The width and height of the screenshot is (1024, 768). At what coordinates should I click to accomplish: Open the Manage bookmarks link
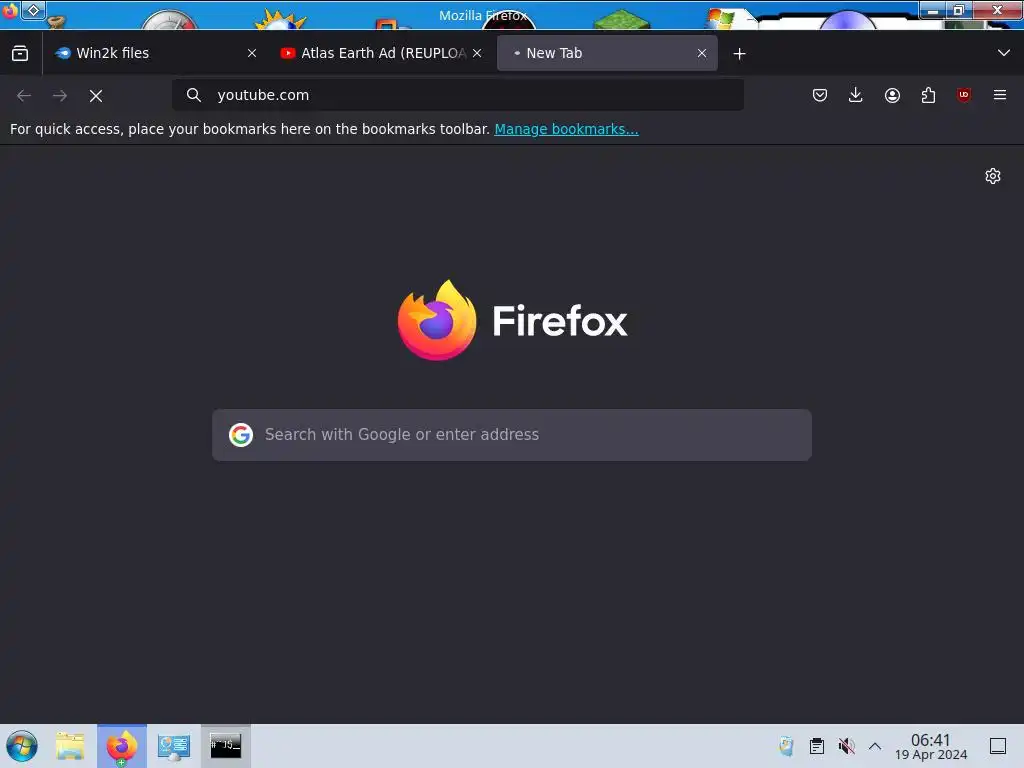coord(566,129)
